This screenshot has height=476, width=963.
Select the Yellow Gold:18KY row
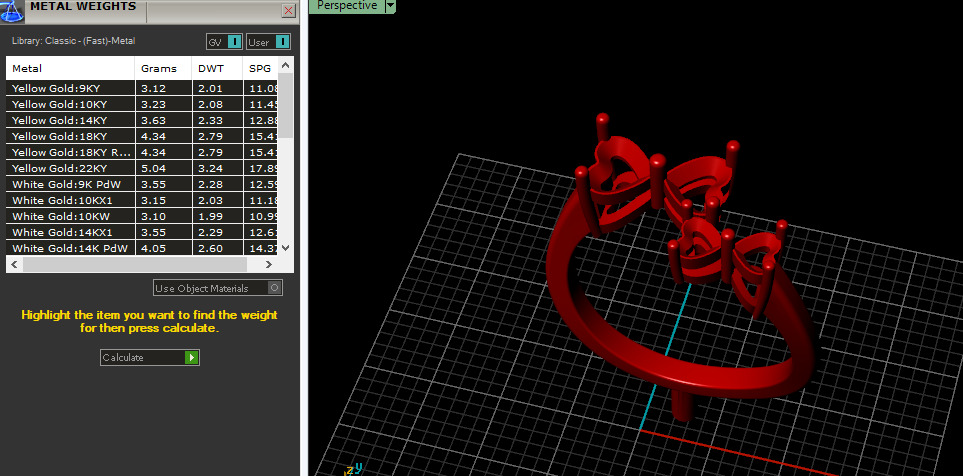(x=142, y=136)
